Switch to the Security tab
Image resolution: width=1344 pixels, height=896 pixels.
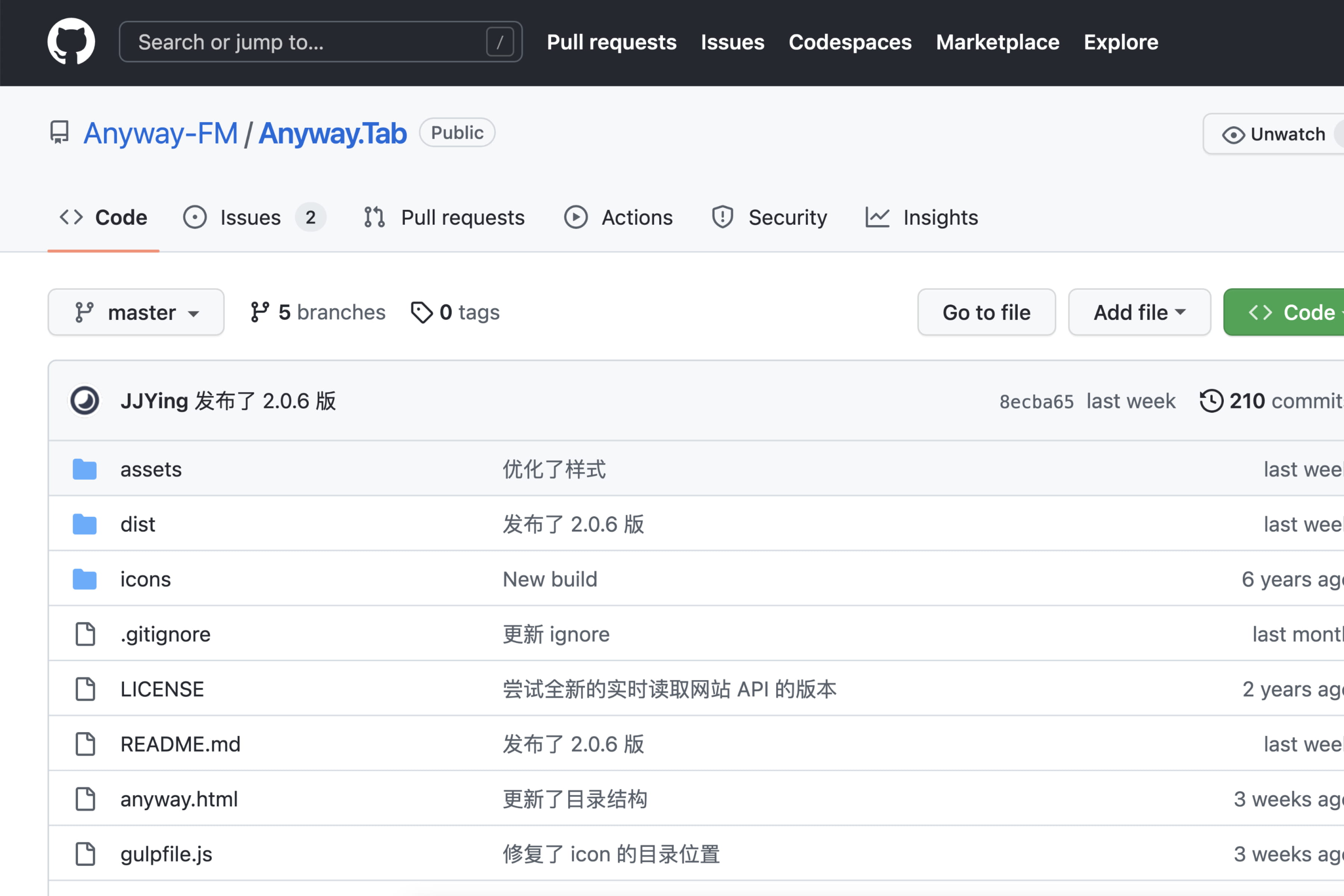[x=769, y=217]
